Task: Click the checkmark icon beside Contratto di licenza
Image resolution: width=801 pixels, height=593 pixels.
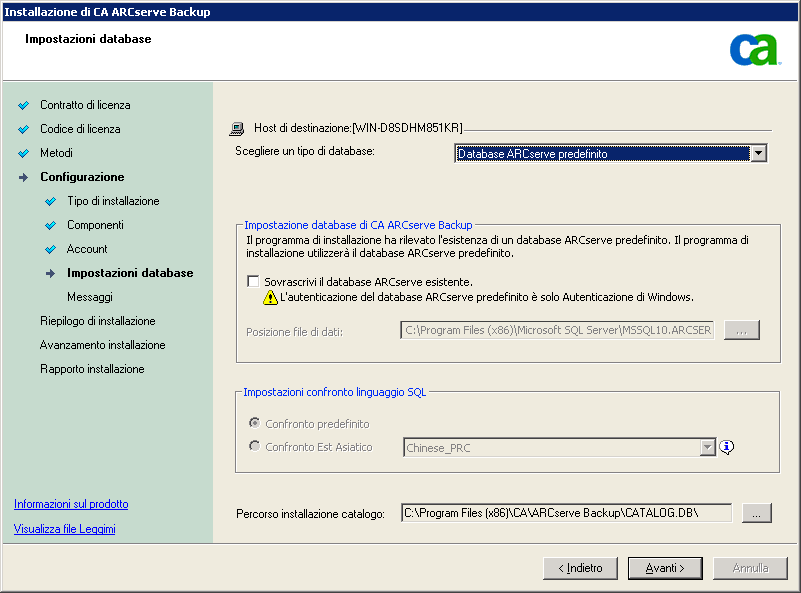Action: point(25,104)
